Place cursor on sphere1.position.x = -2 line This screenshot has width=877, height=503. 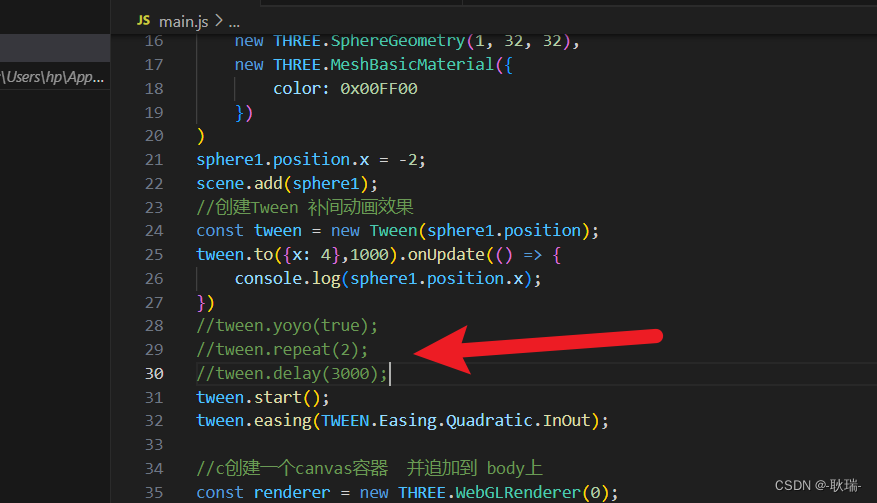click(310, 160)
